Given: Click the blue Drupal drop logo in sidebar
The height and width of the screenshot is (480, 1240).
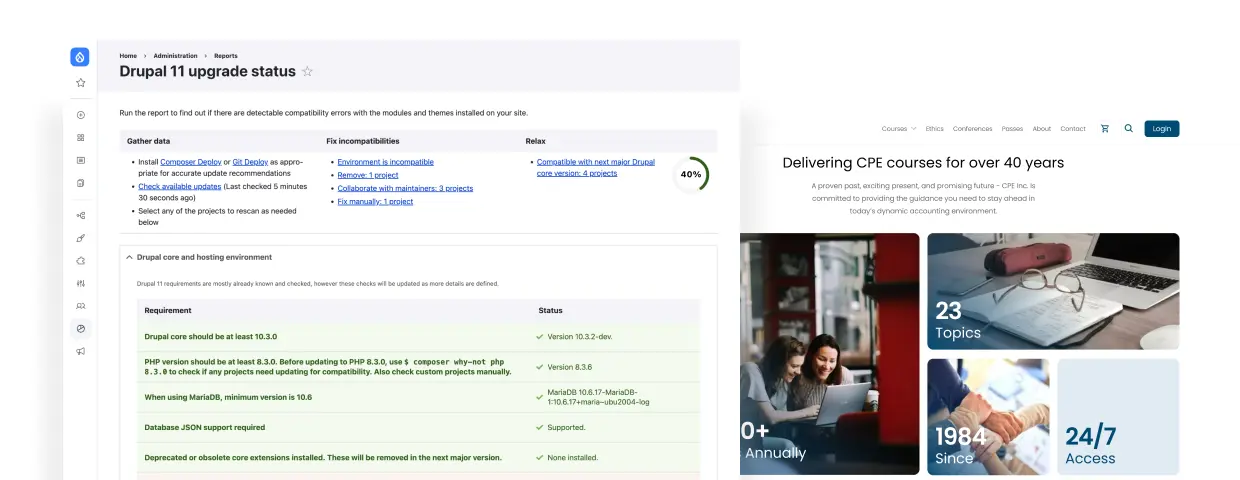Looking at the screenshot, I should (x=80, y=57).
